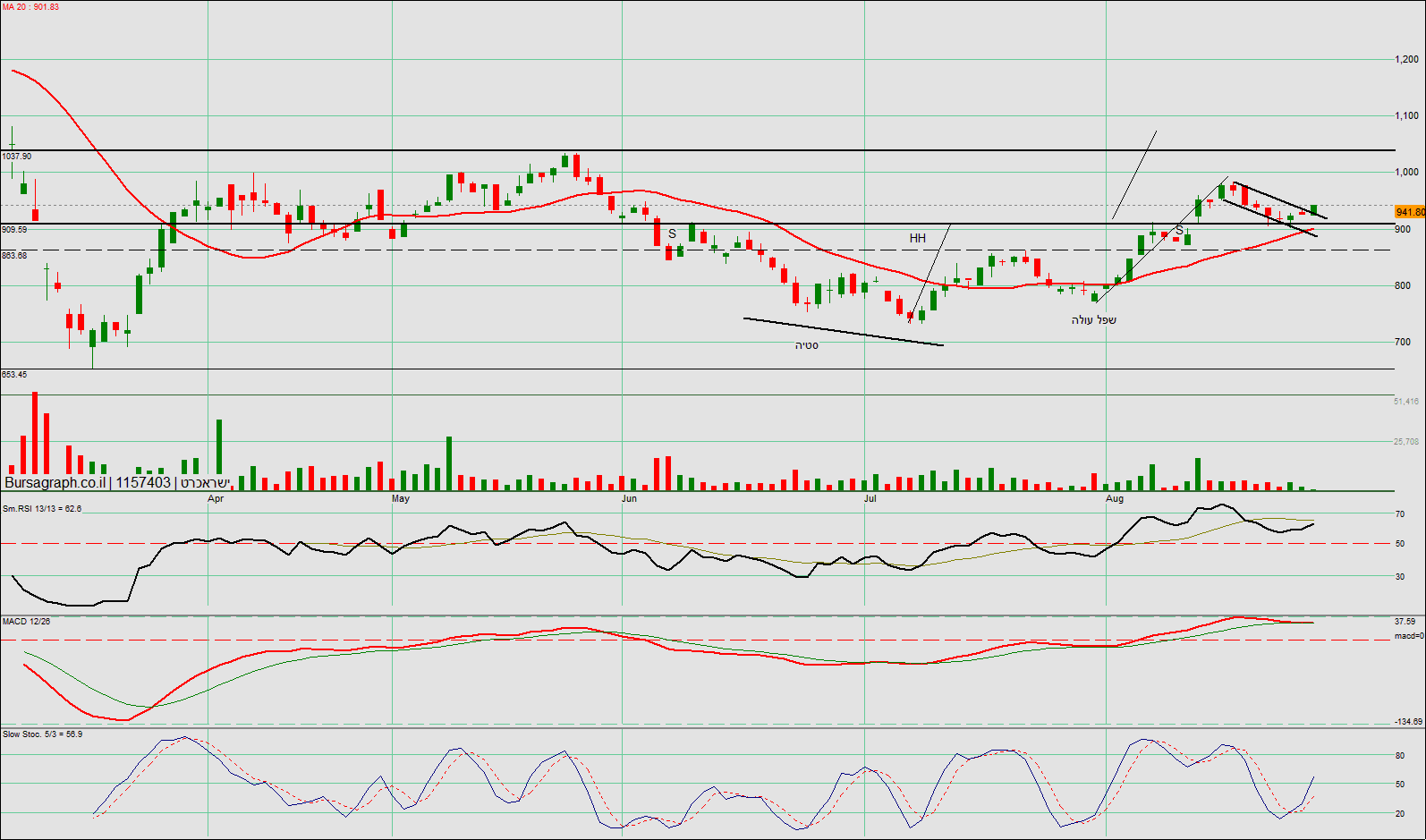Click the Aug month marker
This screenshot has width=1426, height=840.
point(1114,499)
